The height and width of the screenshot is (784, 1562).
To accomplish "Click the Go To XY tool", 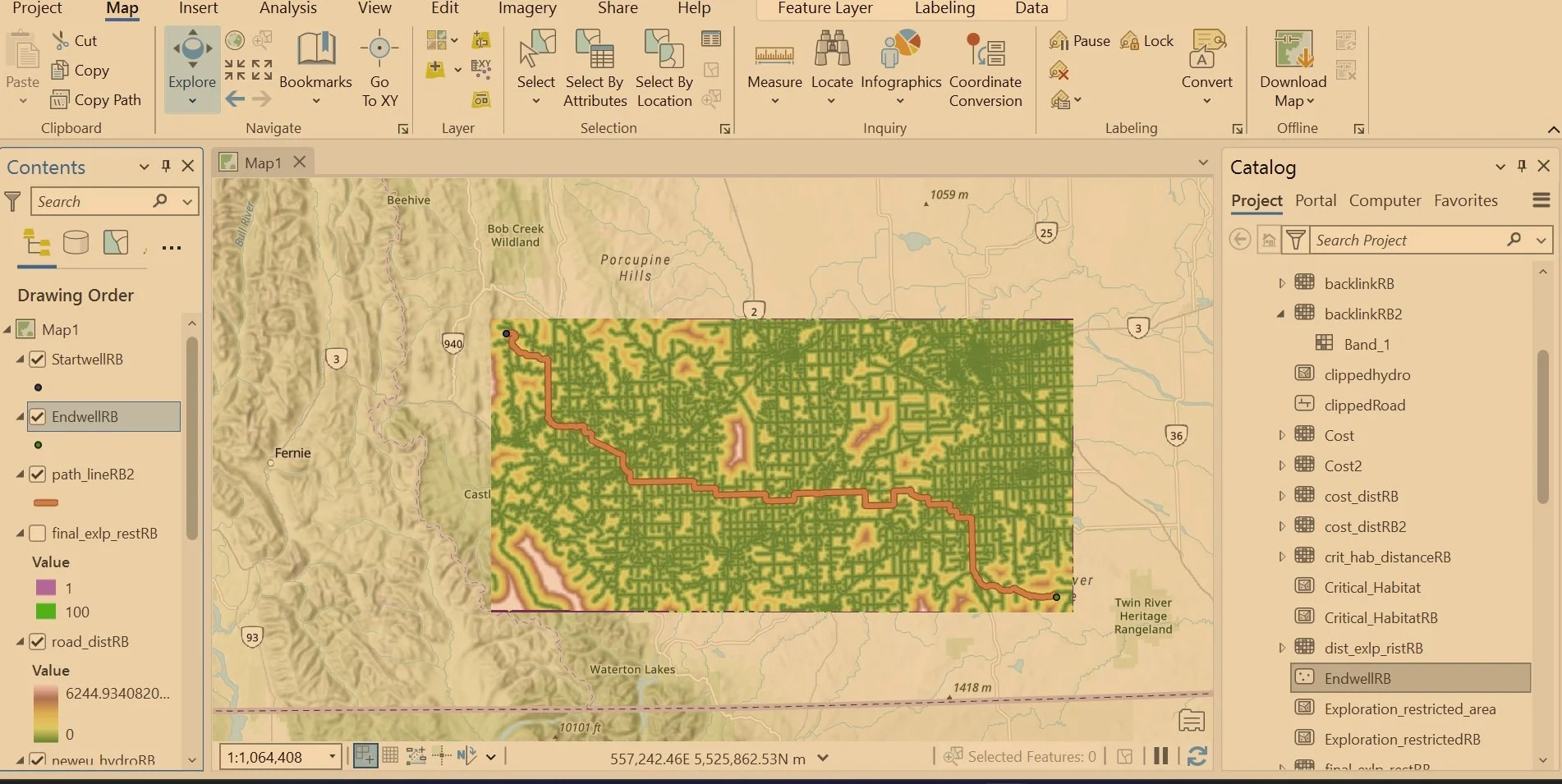I will (379, 69).
